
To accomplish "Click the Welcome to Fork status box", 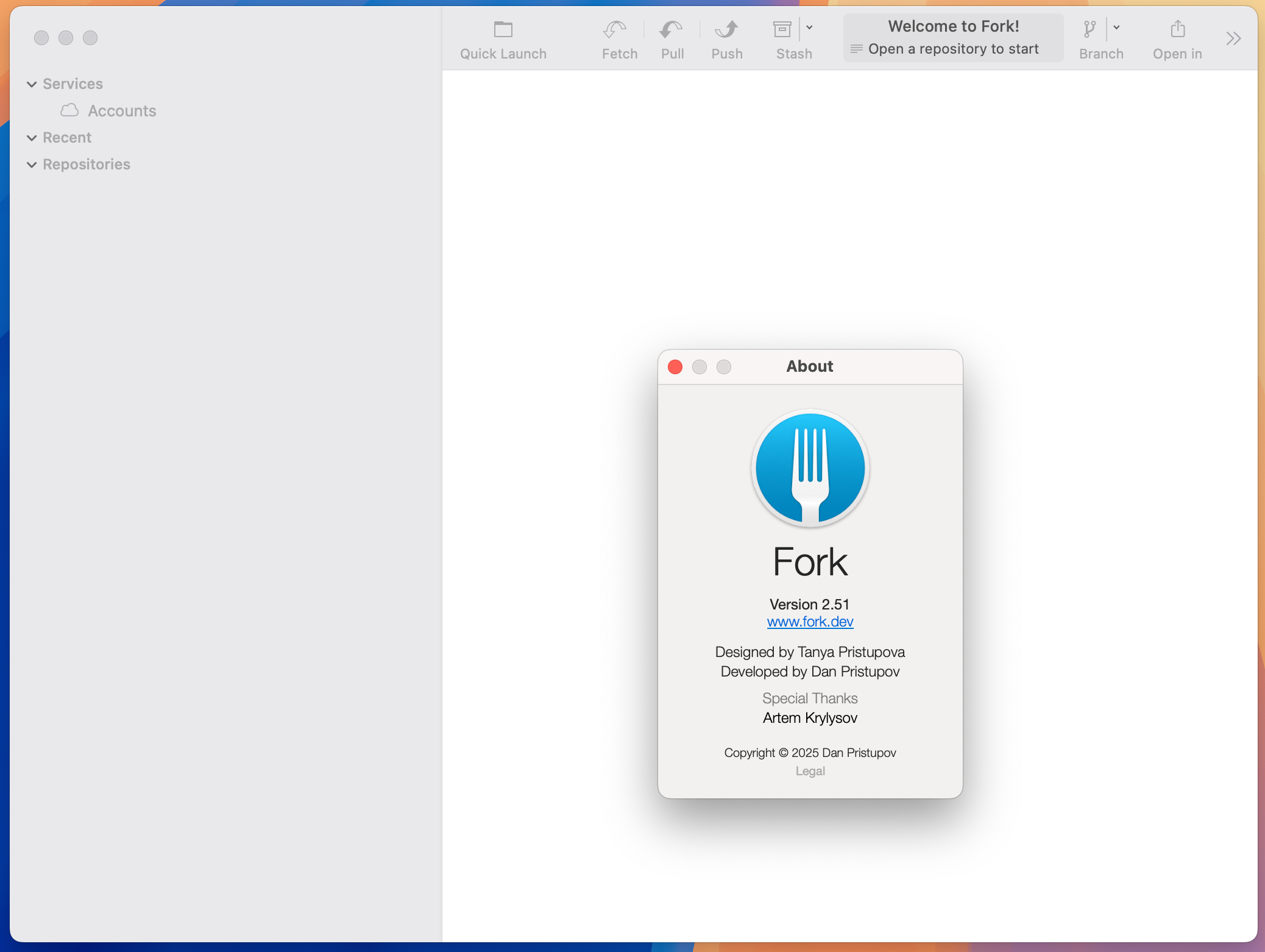I will pos(953,38).
